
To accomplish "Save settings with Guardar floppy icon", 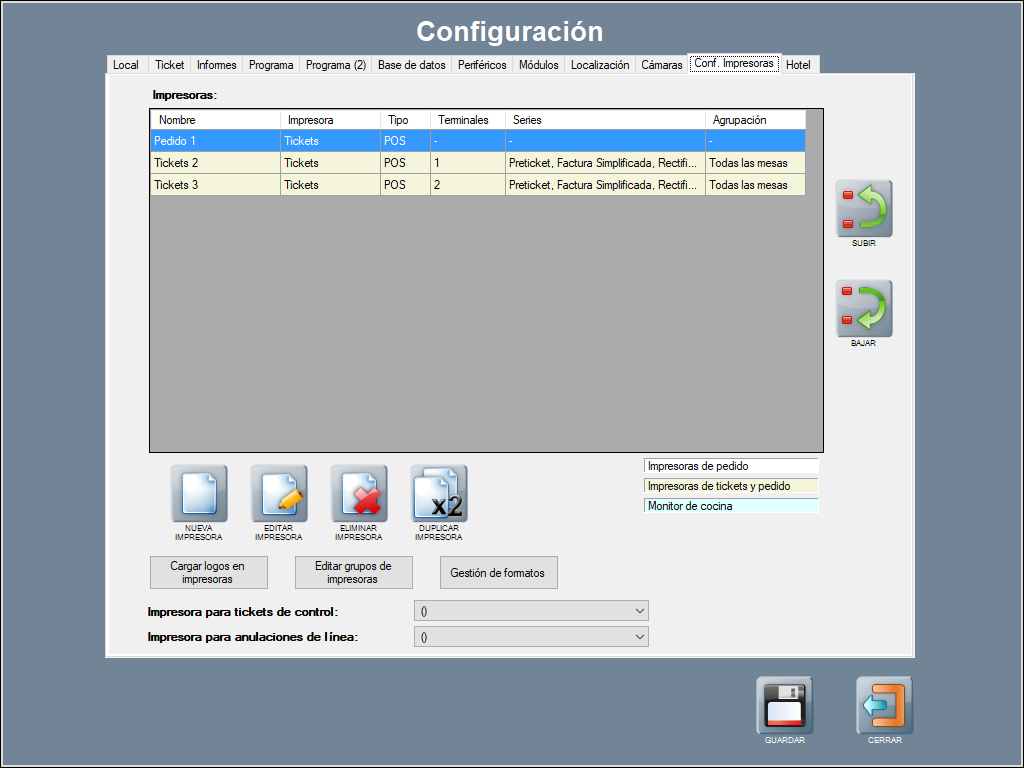I will pos(784,705).
